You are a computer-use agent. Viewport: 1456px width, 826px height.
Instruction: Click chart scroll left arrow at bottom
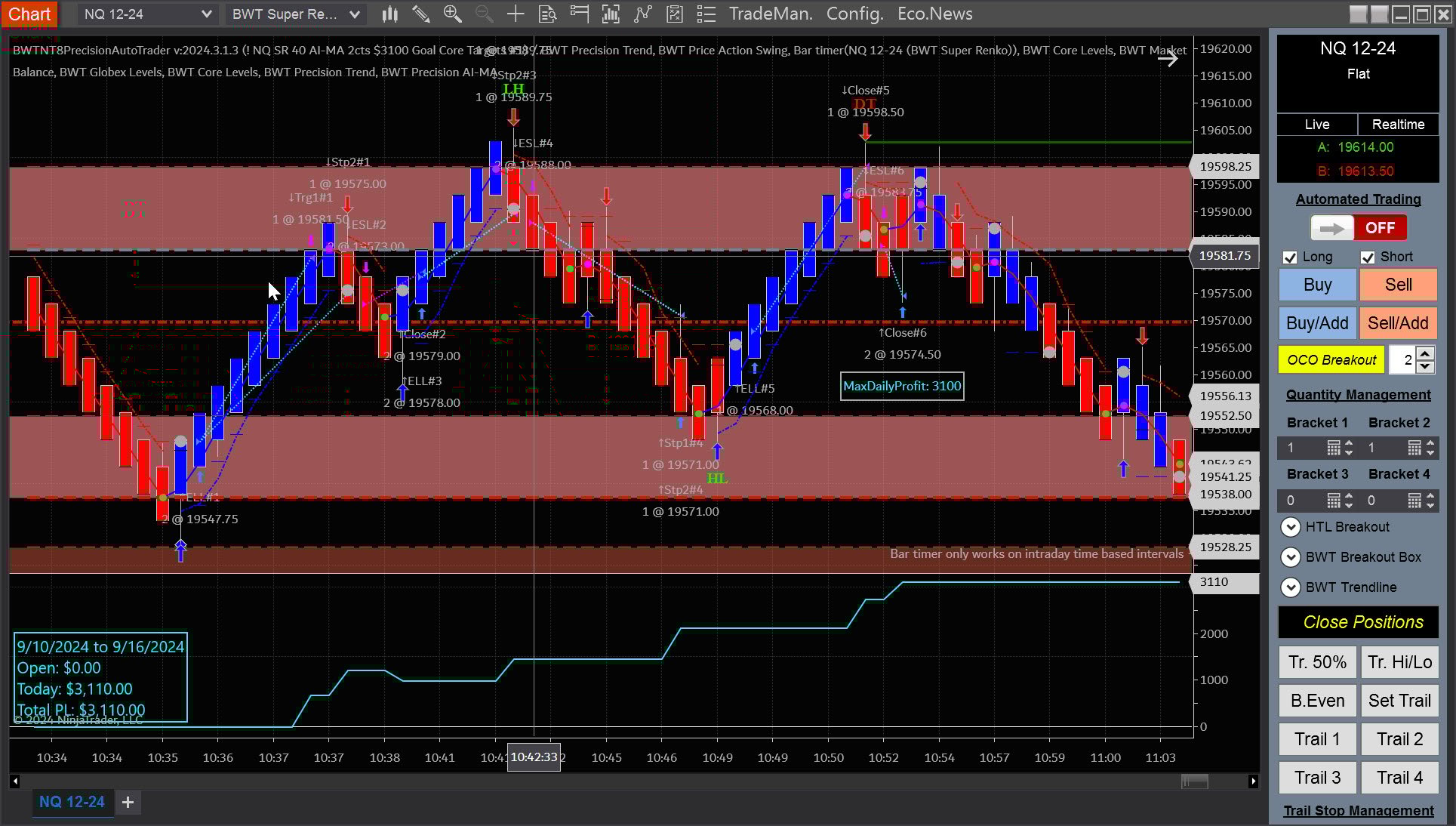point(15,781)
